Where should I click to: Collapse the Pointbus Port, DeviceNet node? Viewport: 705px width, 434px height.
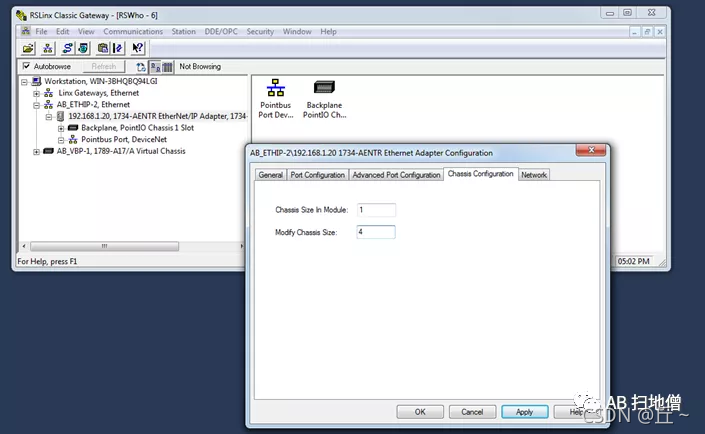click(61, 140)
